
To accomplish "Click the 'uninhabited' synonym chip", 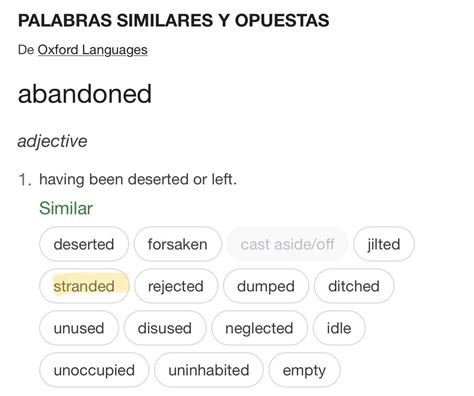I will point(209,370).
